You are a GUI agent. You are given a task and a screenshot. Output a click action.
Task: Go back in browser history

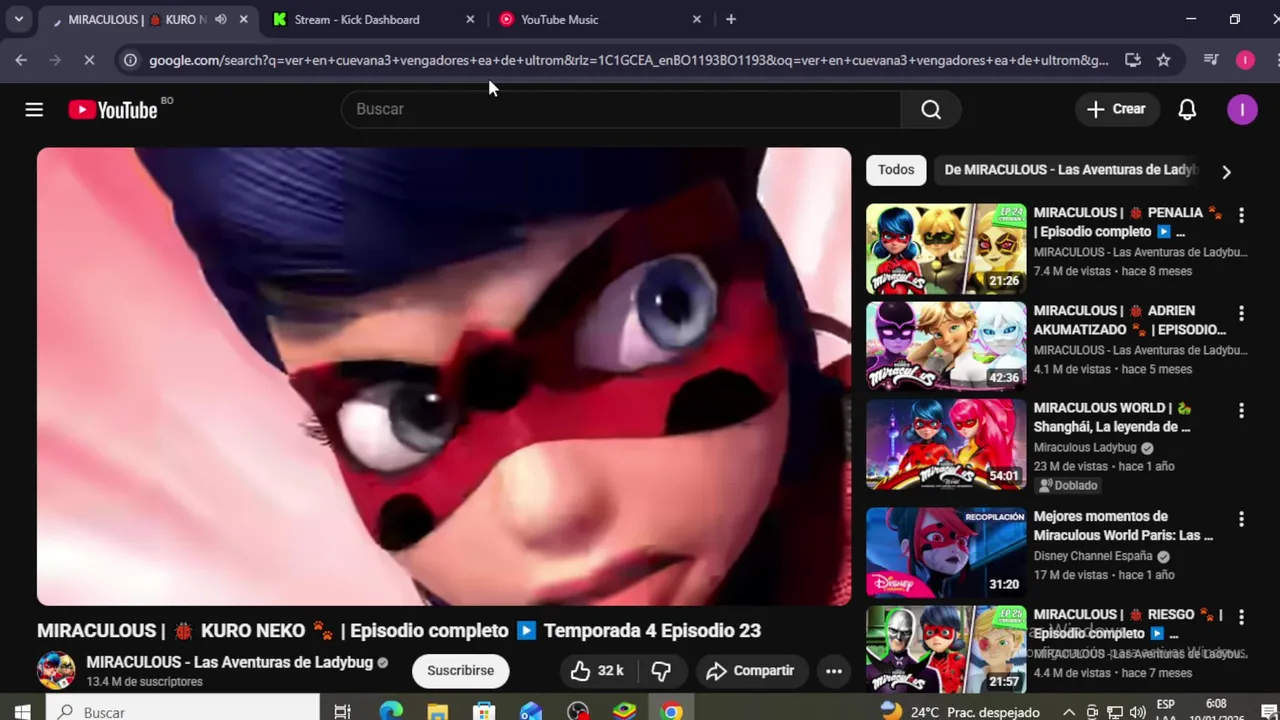[x=21, y=60]
